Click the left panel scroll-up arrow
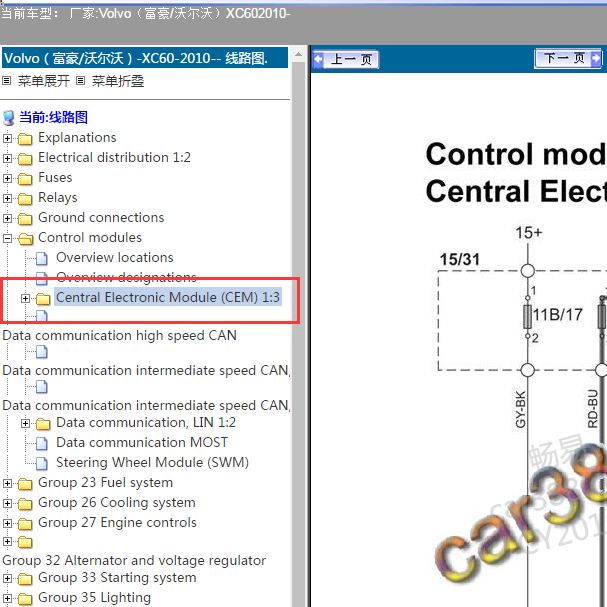This screenshot has width=607, height=607. coord(298,54)
